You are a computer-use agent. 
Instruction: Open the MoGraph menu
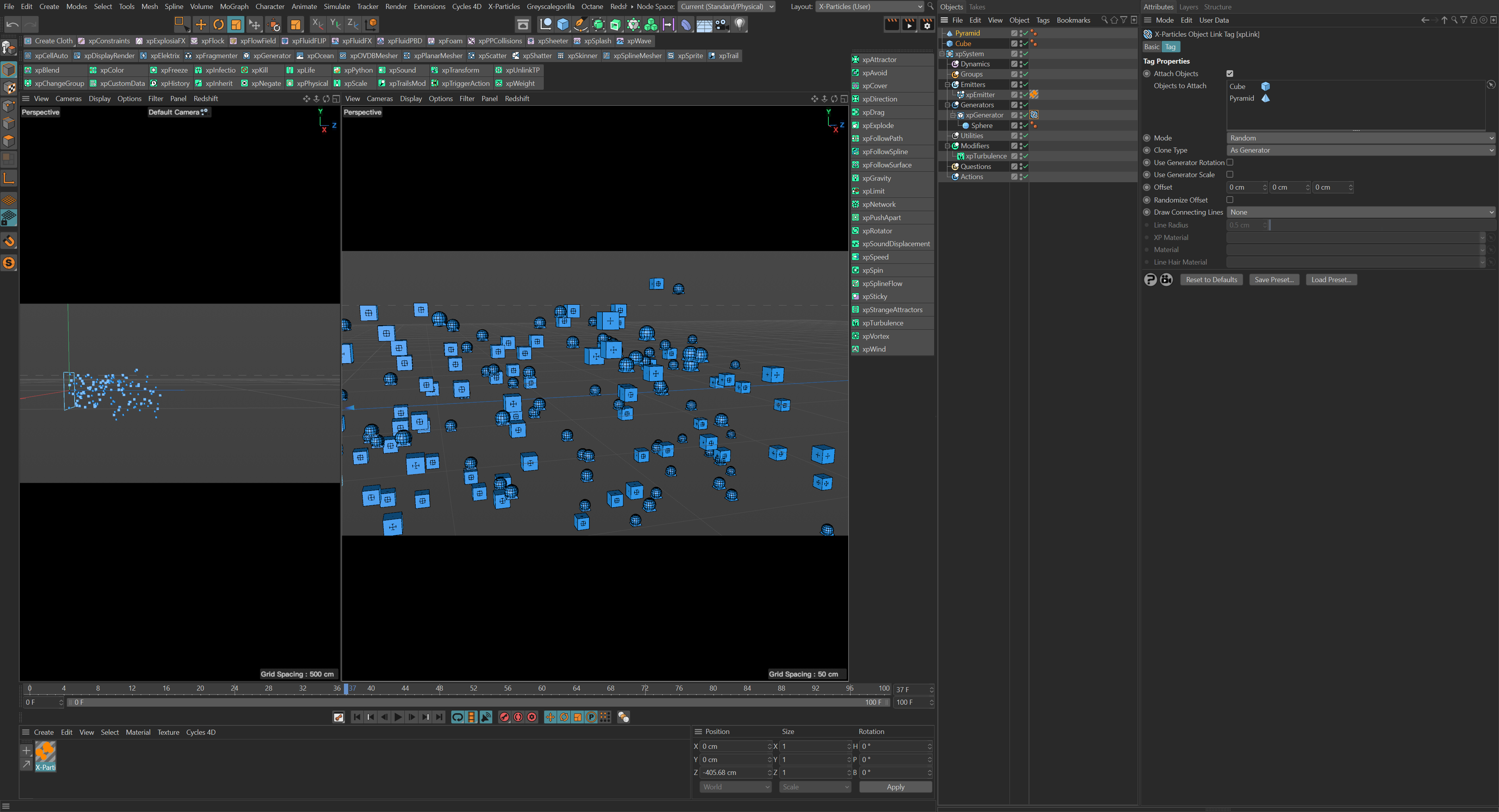click(234, 6)
